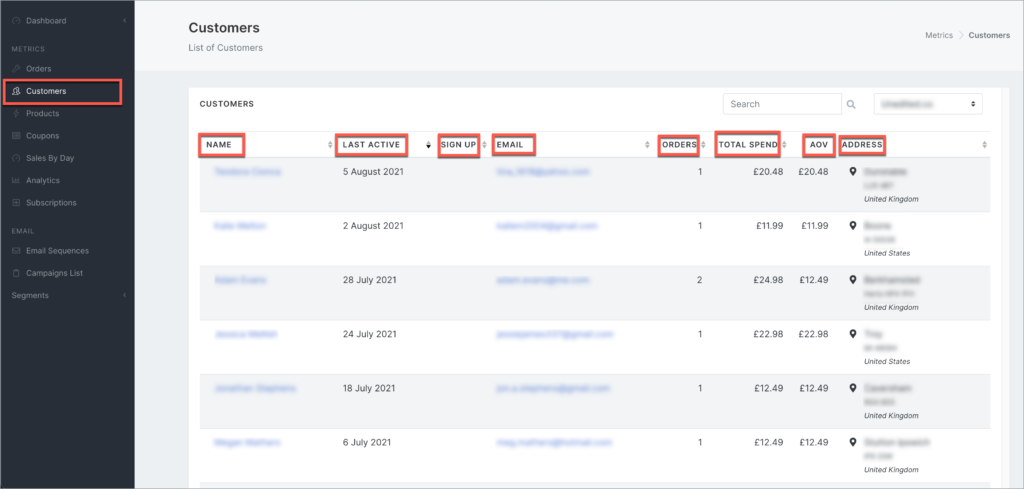Sort customers by Orders column header
1024x489 pixels.
679,145
